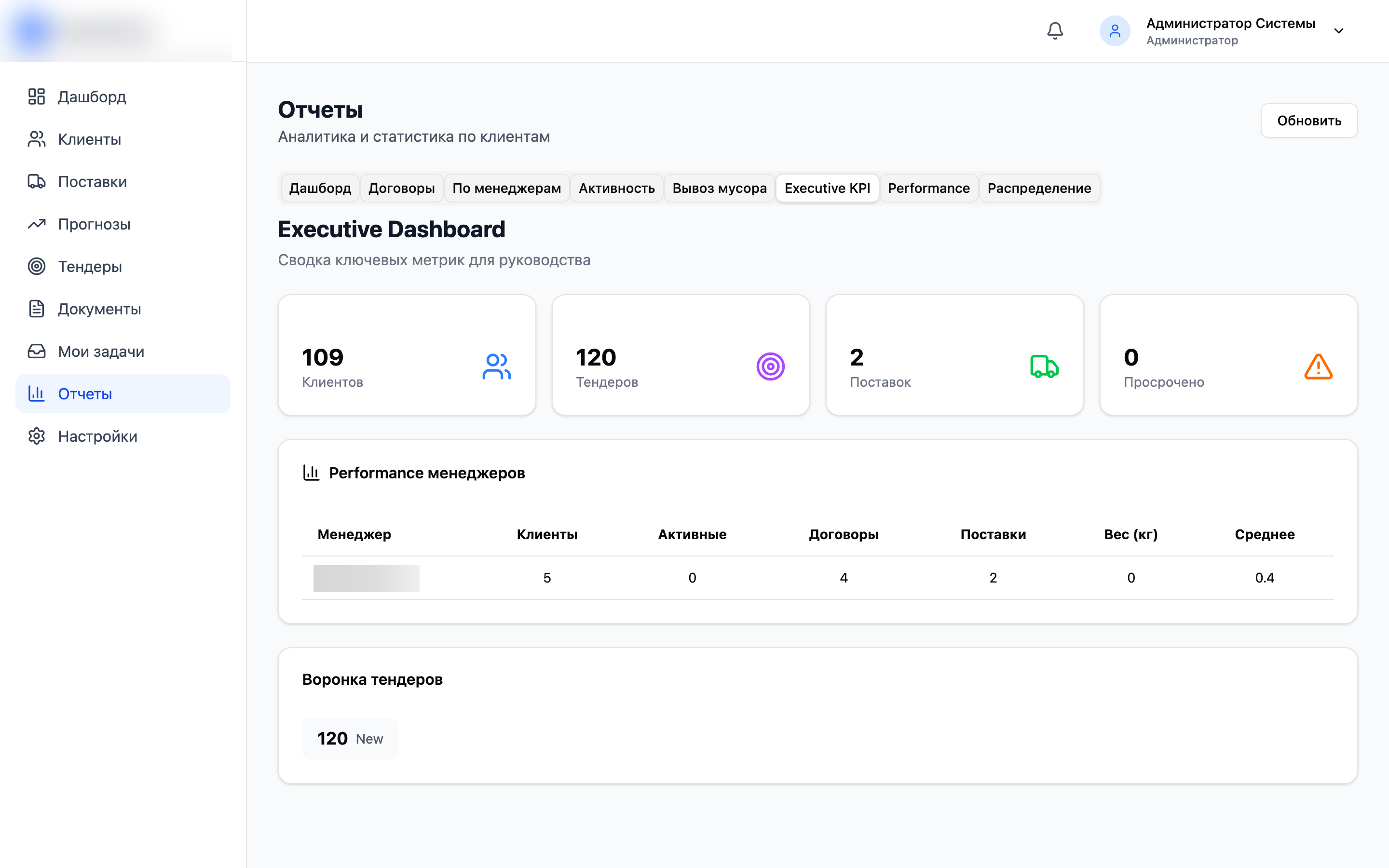Click the Среднее column header
The width and height of the screenshot is (1389, 868).
click(x=1265, y=534)
